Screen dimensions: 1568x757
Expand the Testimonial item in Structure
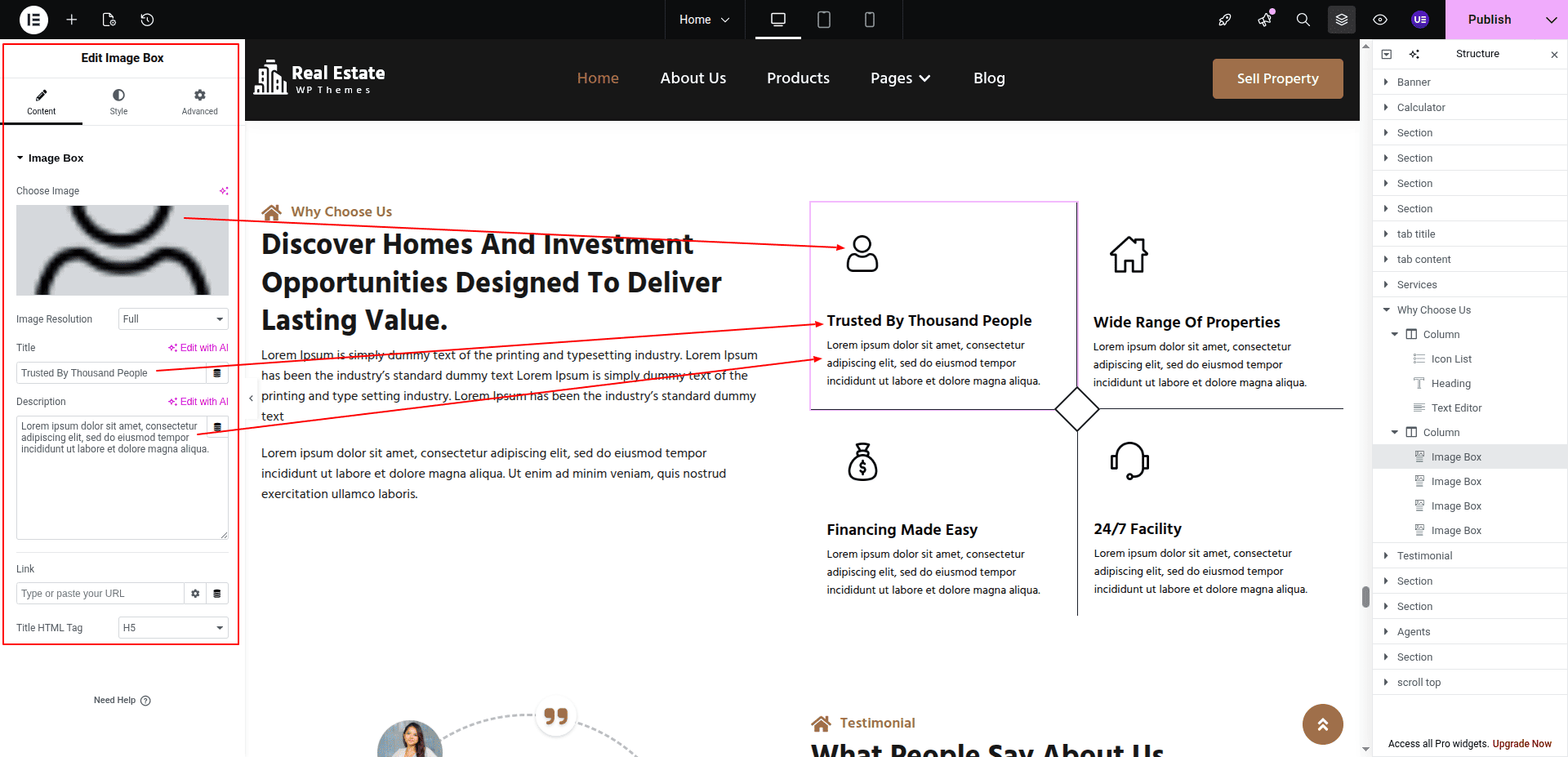[1386, 556]
